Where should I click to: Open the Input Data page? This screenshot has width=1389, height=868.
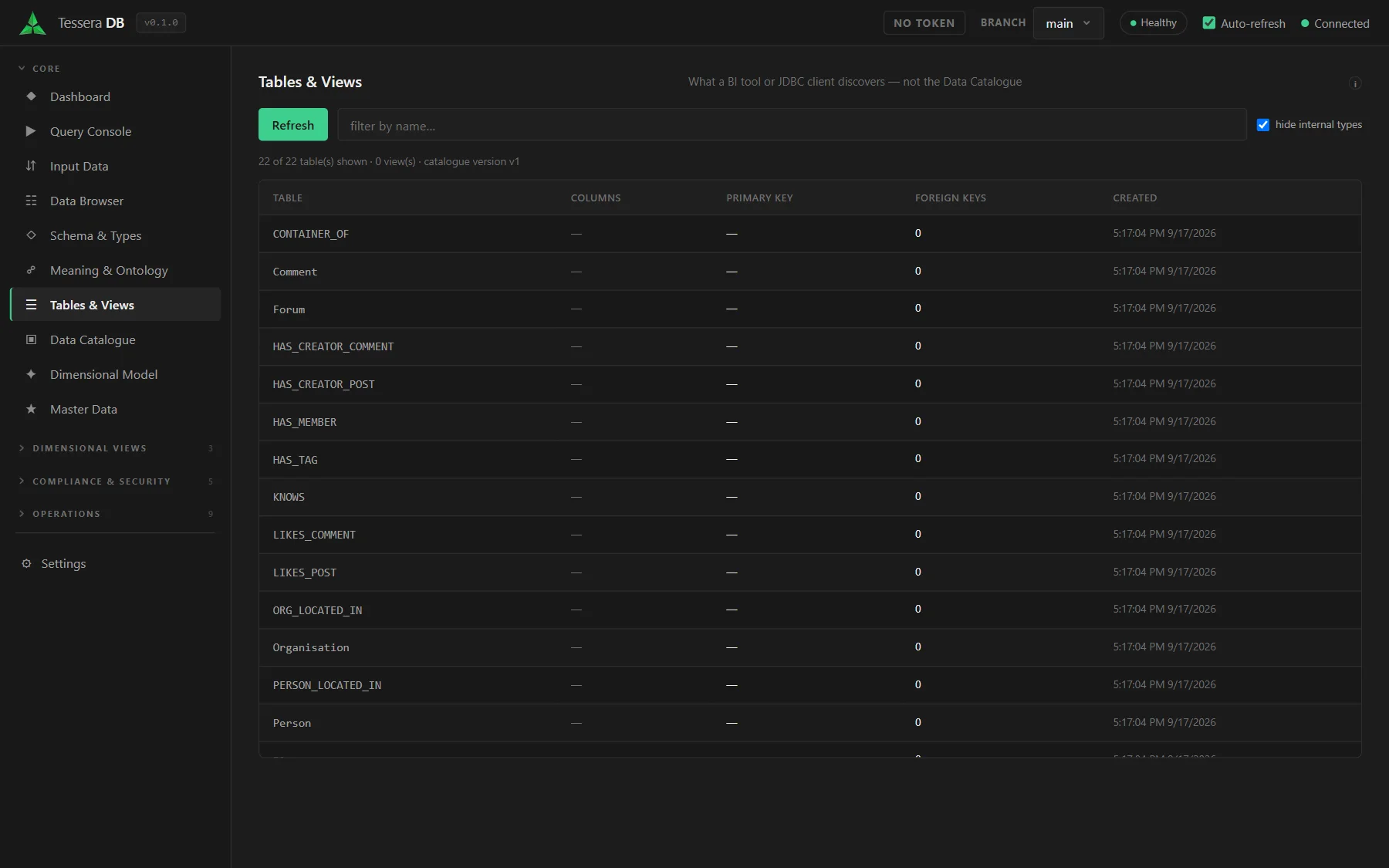pyautogui.click(x=116, y=166)
